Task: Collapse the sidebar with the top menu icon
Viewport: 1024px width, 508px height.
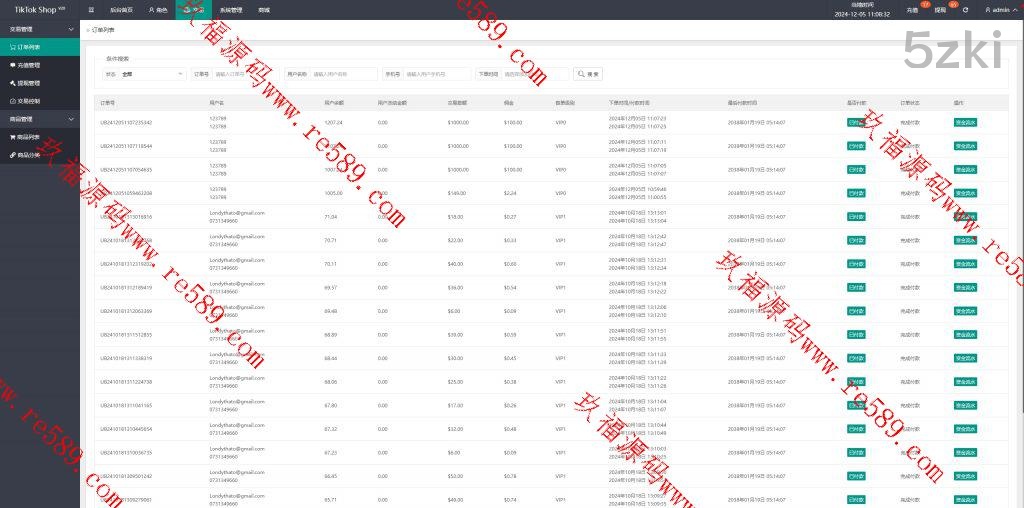Action: coord(91,10)
